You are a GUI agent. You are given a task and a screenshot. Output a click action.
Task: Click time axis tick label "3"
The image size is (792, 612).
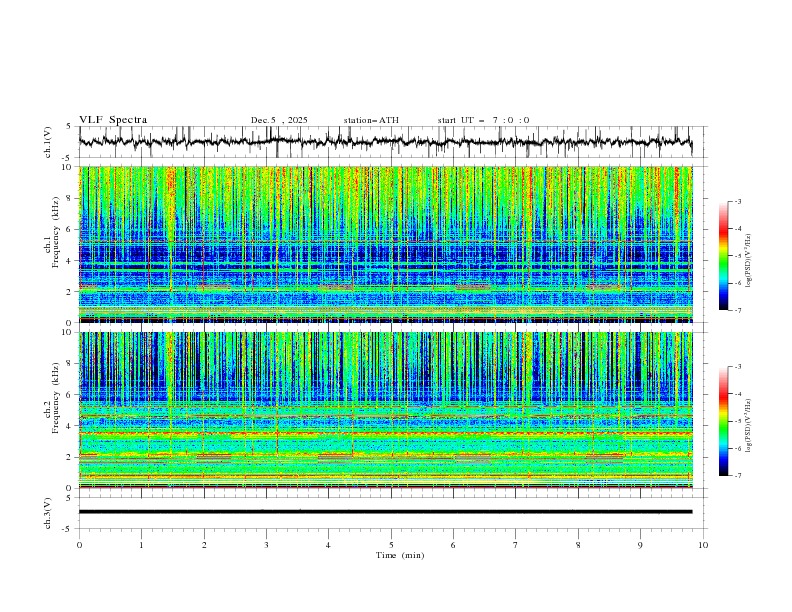[266, 545]
